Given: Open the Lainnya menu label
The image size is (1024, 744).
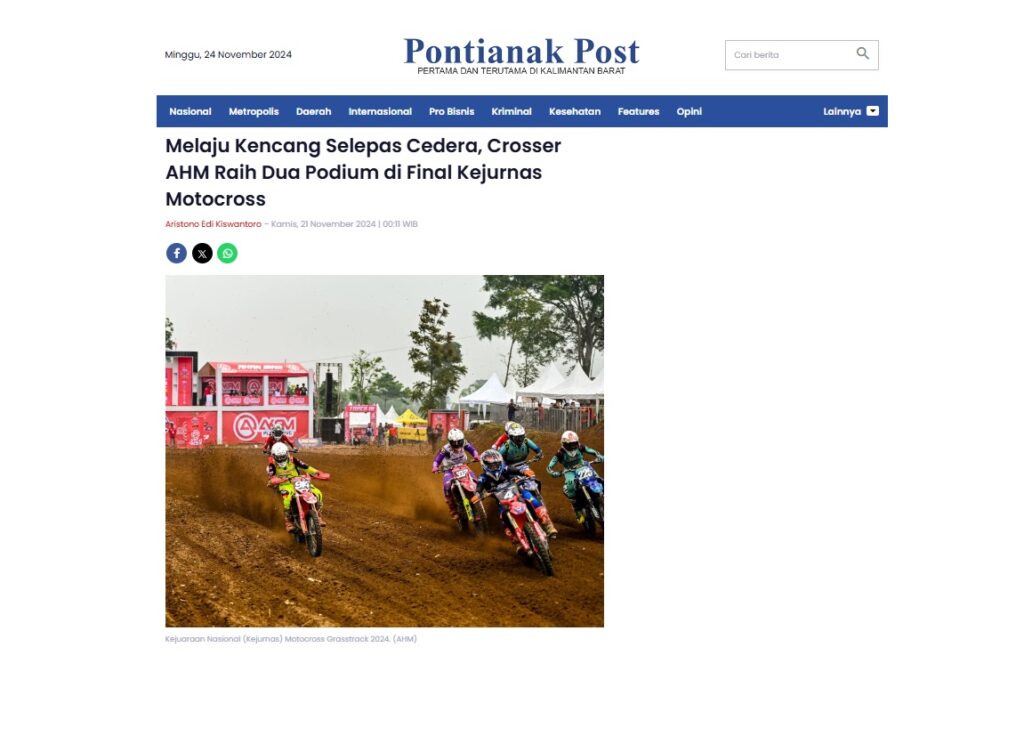Looking at the screenshot, I should 842,112.
